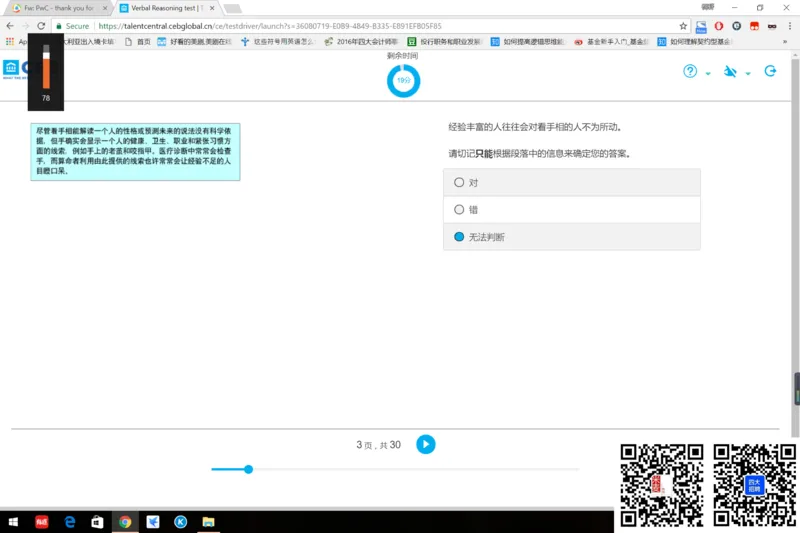Expand the bookmarks overflow chevron
800x533 pixels.
point(785,42)
